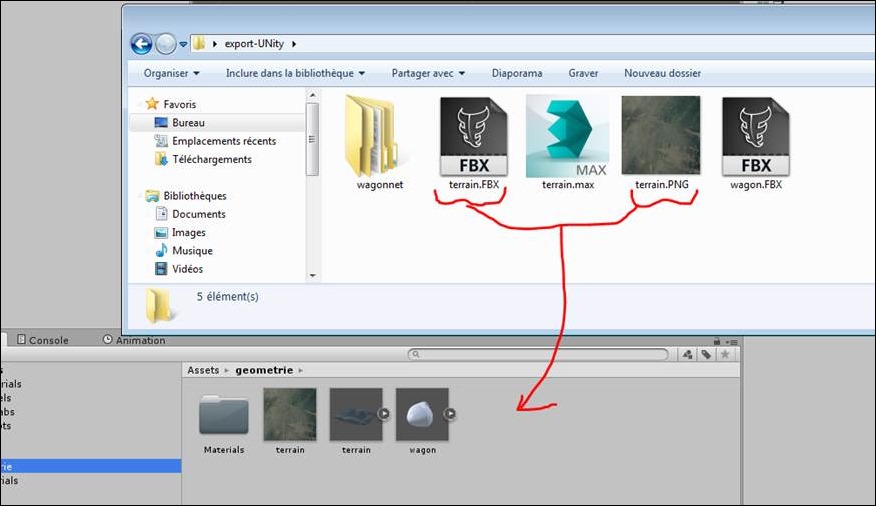876x506 pixels.
Task: Click the geometrie breadcrumb in Unity
Action: 264,370
